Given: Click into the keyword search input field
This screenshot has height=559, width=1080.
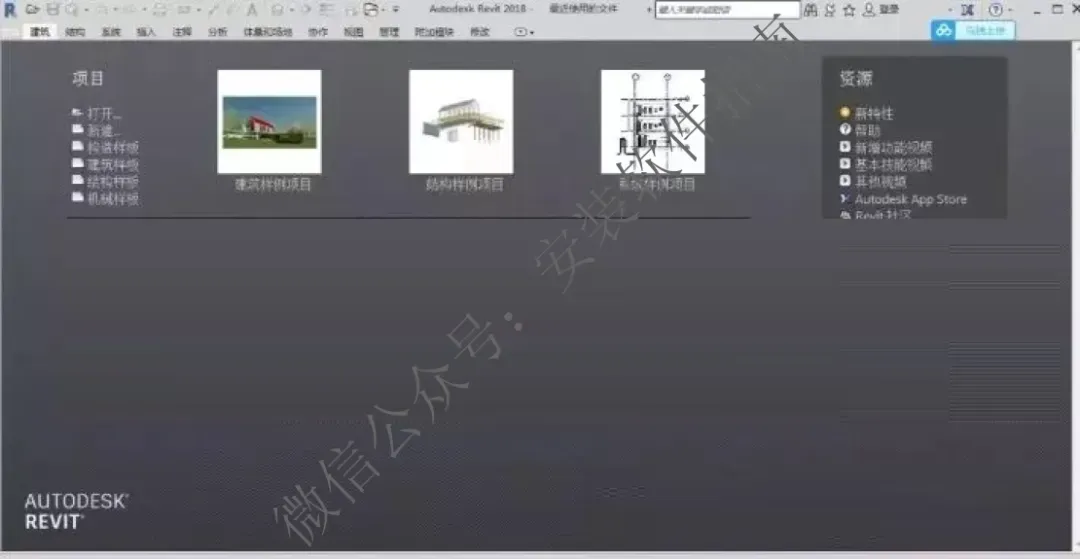Looking at the screenshot, I should pyautogui.click(x=727, y=10).
